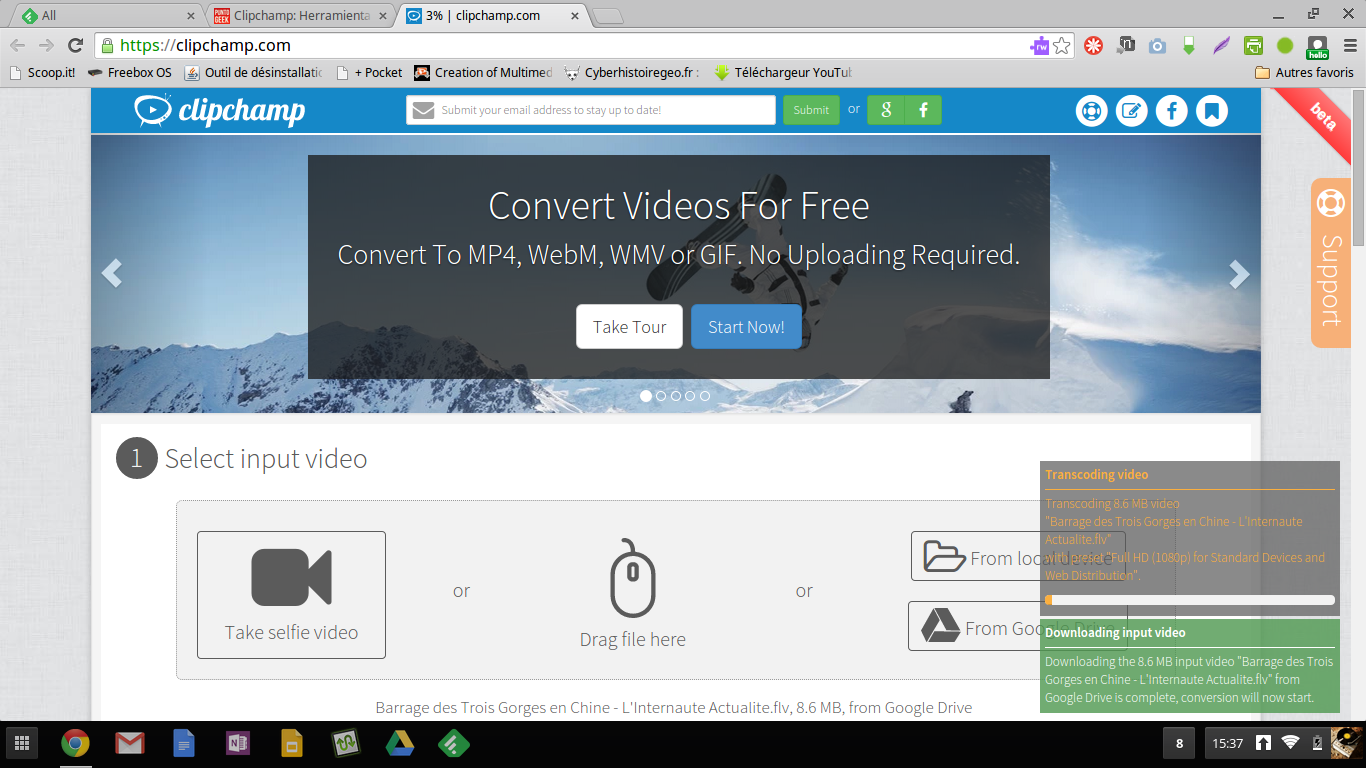Click the green download arrow extension

[1189, 45]
